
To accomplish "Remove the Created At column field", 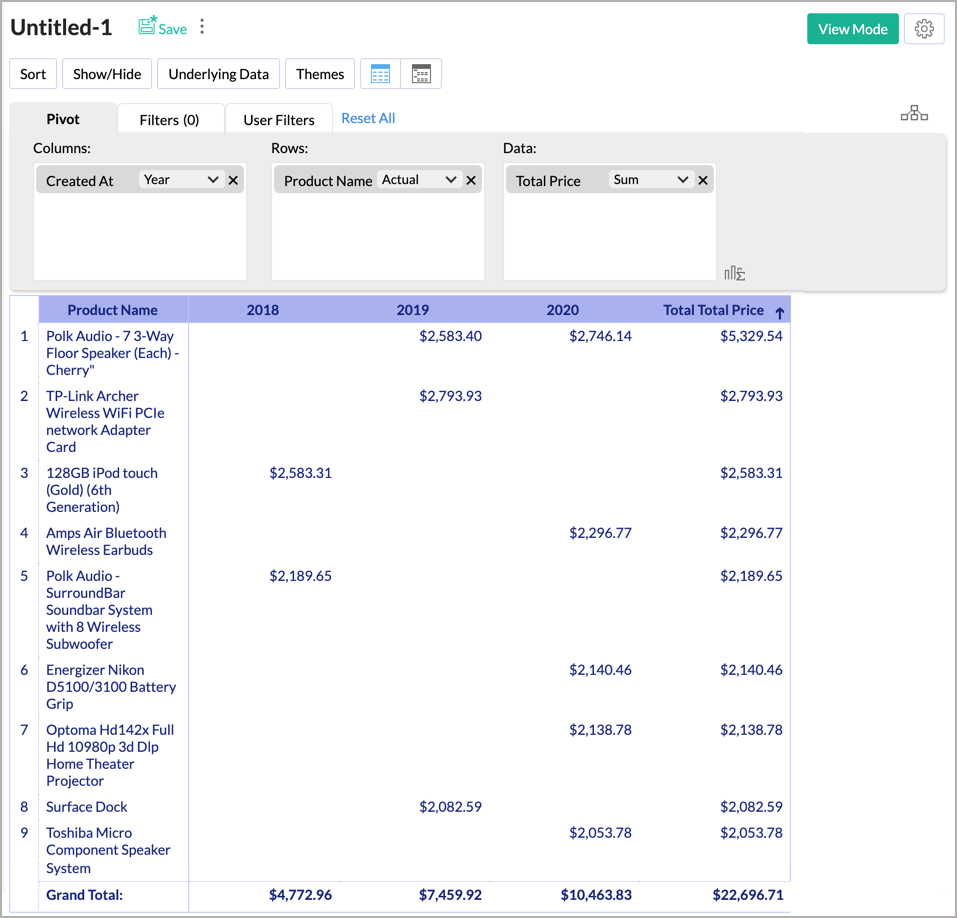I will pyautogui.click(x=233, y=180).
